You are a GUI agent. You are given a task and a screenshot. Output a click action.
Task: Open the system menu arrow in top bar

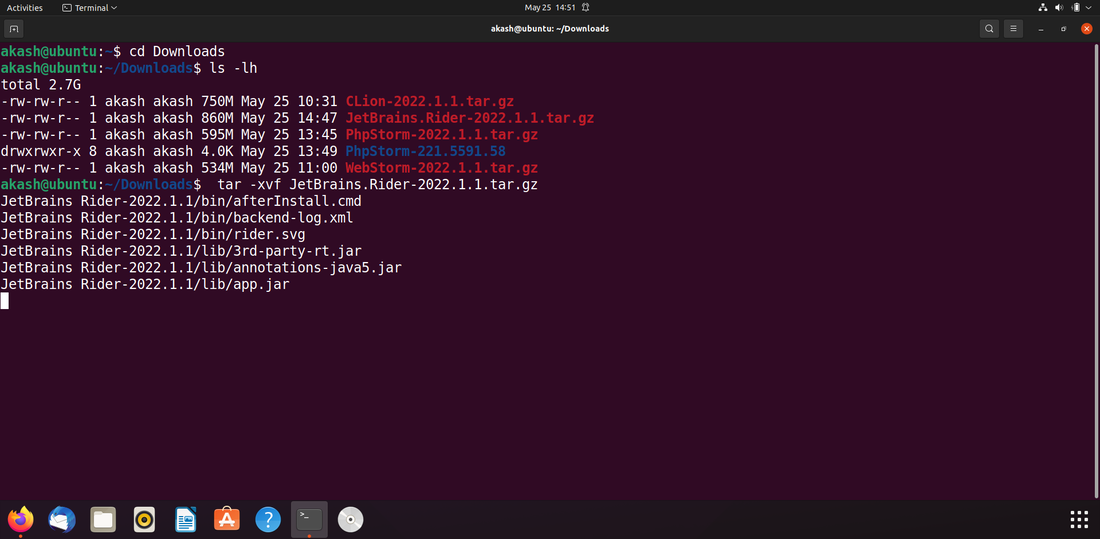click(1089, 8)
